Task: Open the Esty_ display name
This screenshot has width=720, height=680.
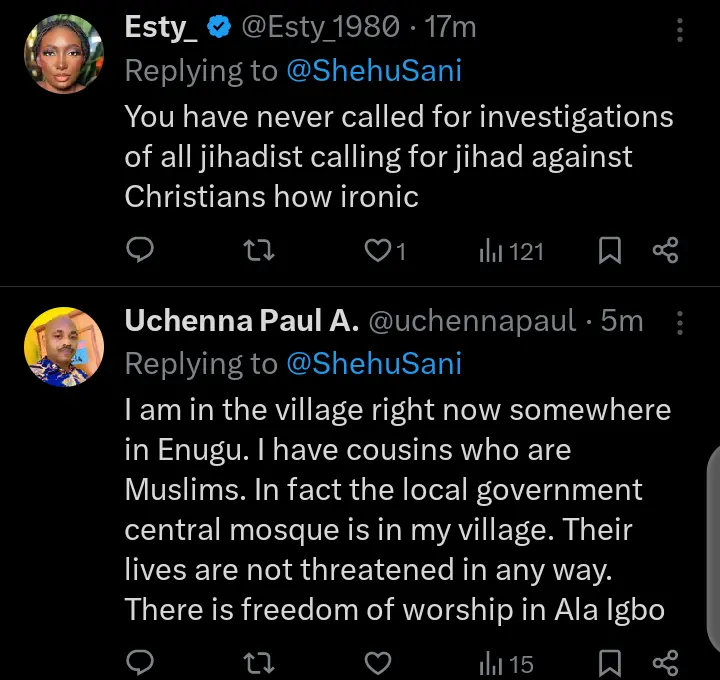Action: 161,29
